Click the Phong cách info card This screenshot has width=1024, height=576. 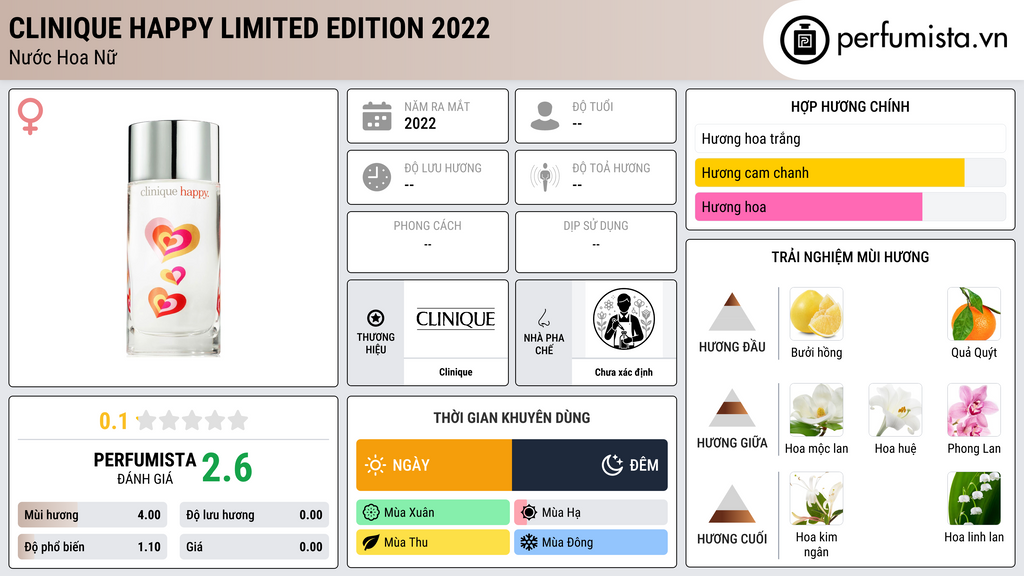[x=428, y=242]
